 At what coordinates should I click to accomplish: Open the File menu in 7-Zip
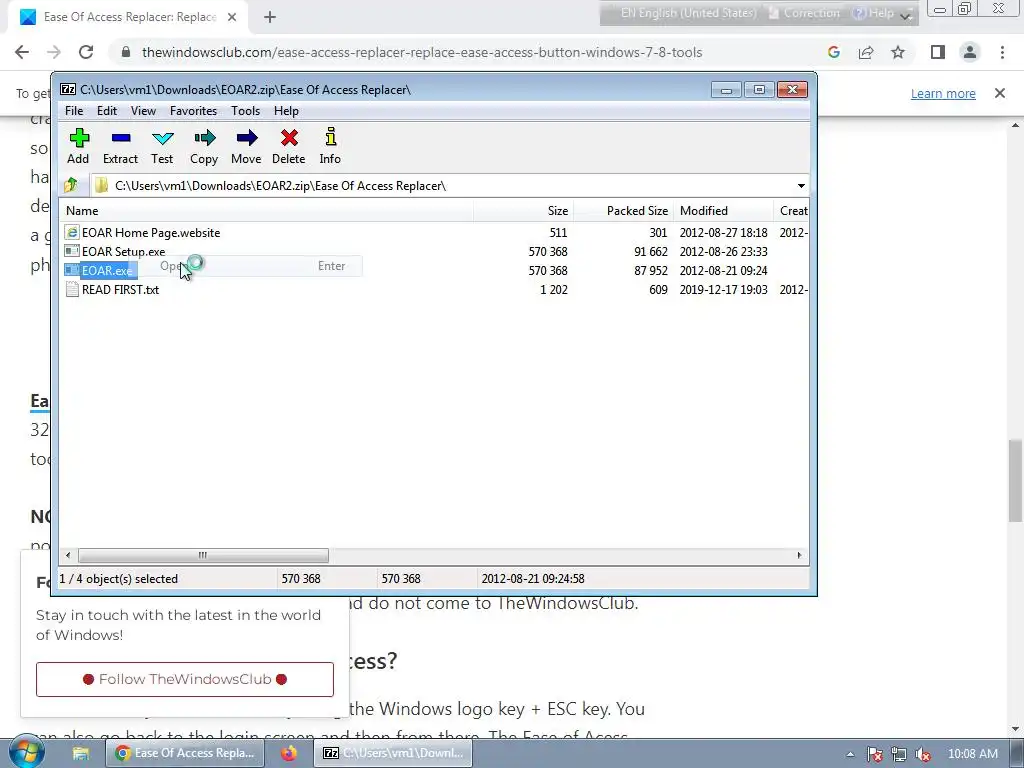pos(74,111)
